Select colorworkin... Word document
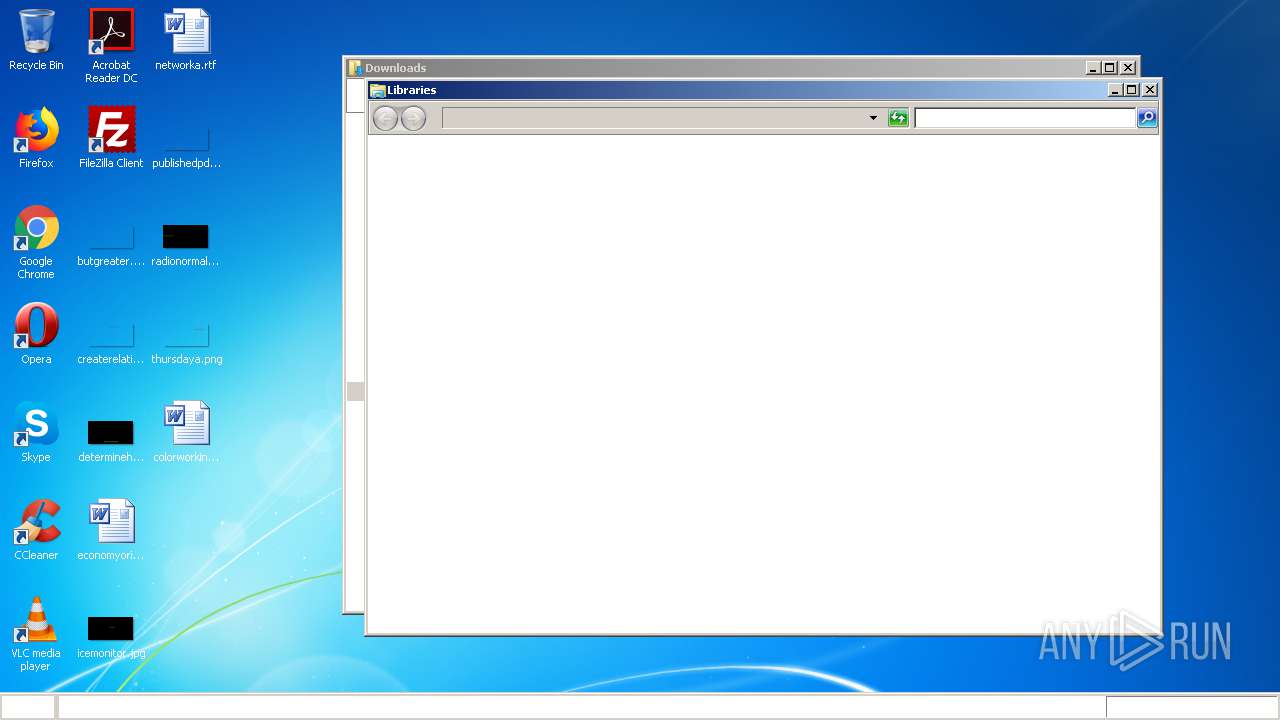1280x720 pixels. [x=186, y=432]
